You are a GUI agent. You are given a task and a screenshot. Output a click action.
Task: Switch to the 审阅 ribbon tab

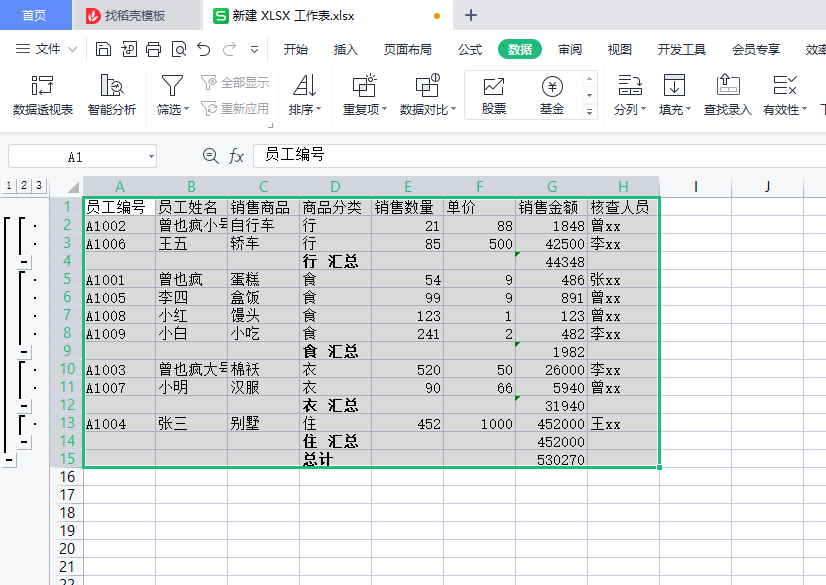click(570, 49)
